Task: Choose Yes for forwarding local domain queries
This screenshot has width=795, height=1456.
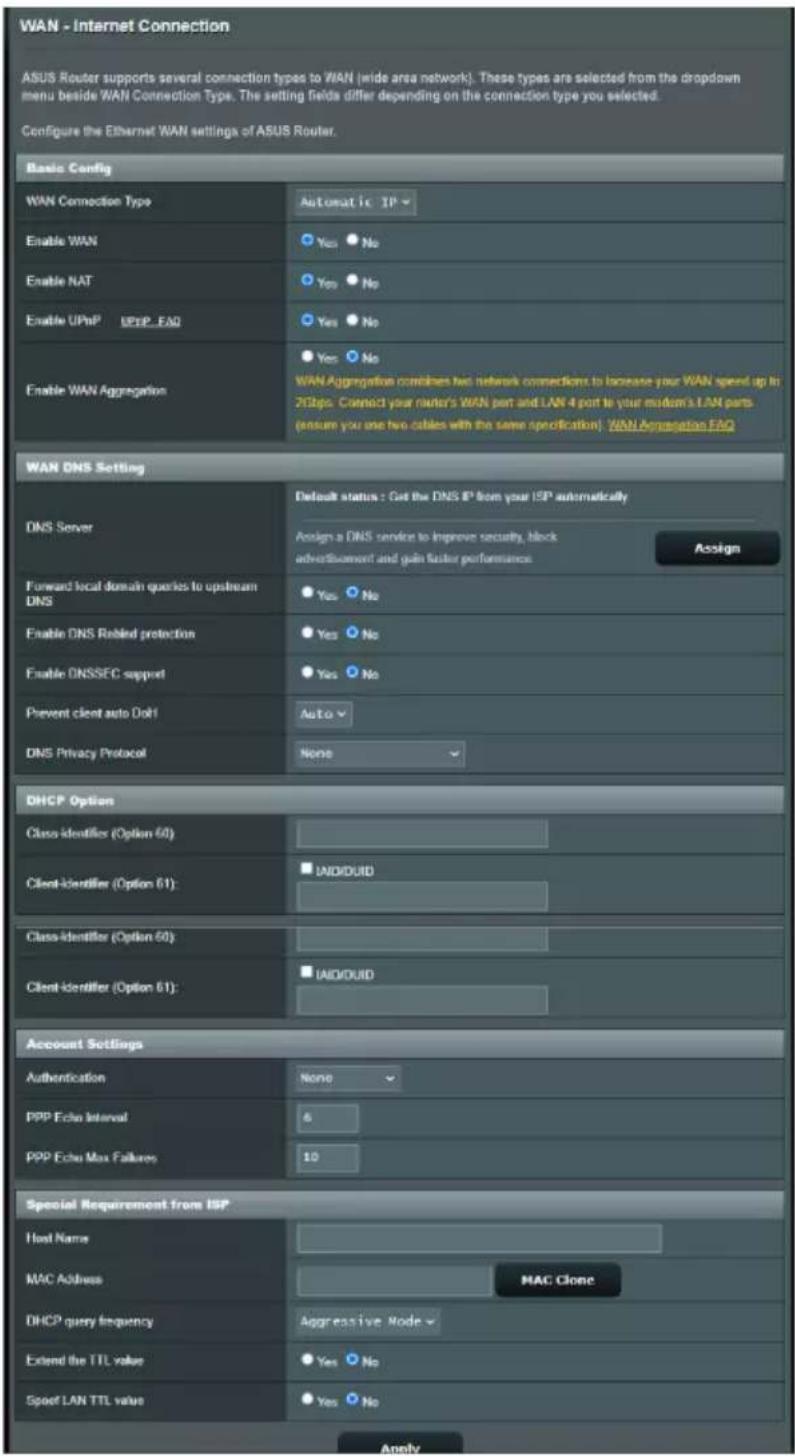Action: pos(308,594)
